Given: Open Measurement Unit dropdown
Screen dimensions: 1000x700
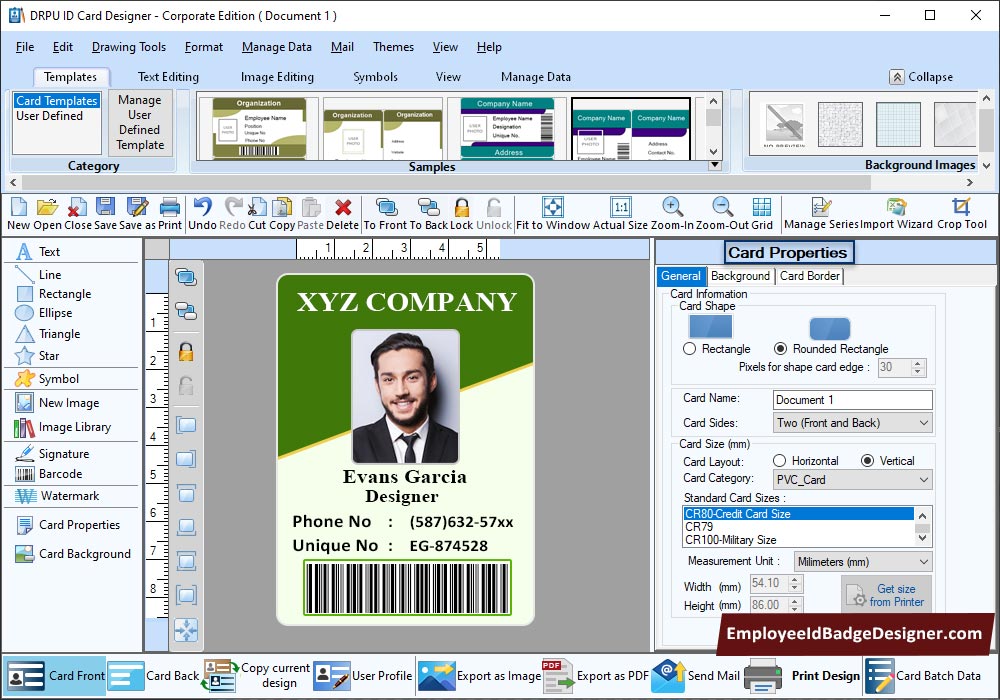Looking at the screenshot, I should tap(863, 562).
